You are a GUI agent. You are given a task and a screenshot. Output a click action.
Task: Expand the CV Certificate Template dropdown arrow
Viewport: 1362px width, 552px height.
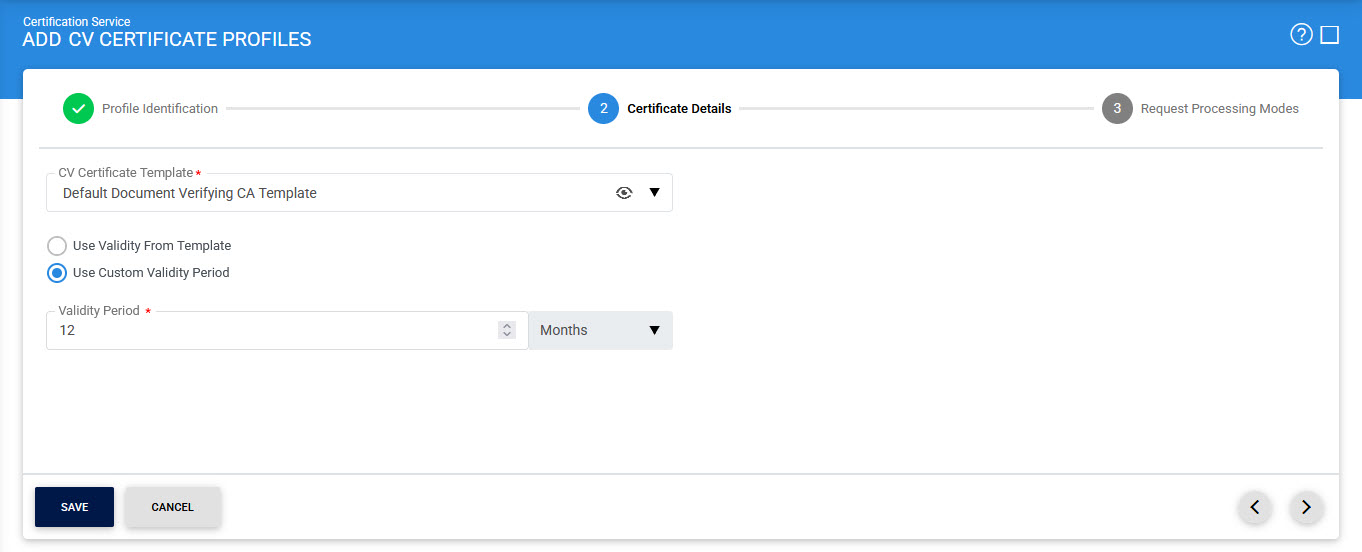[655, 193]
